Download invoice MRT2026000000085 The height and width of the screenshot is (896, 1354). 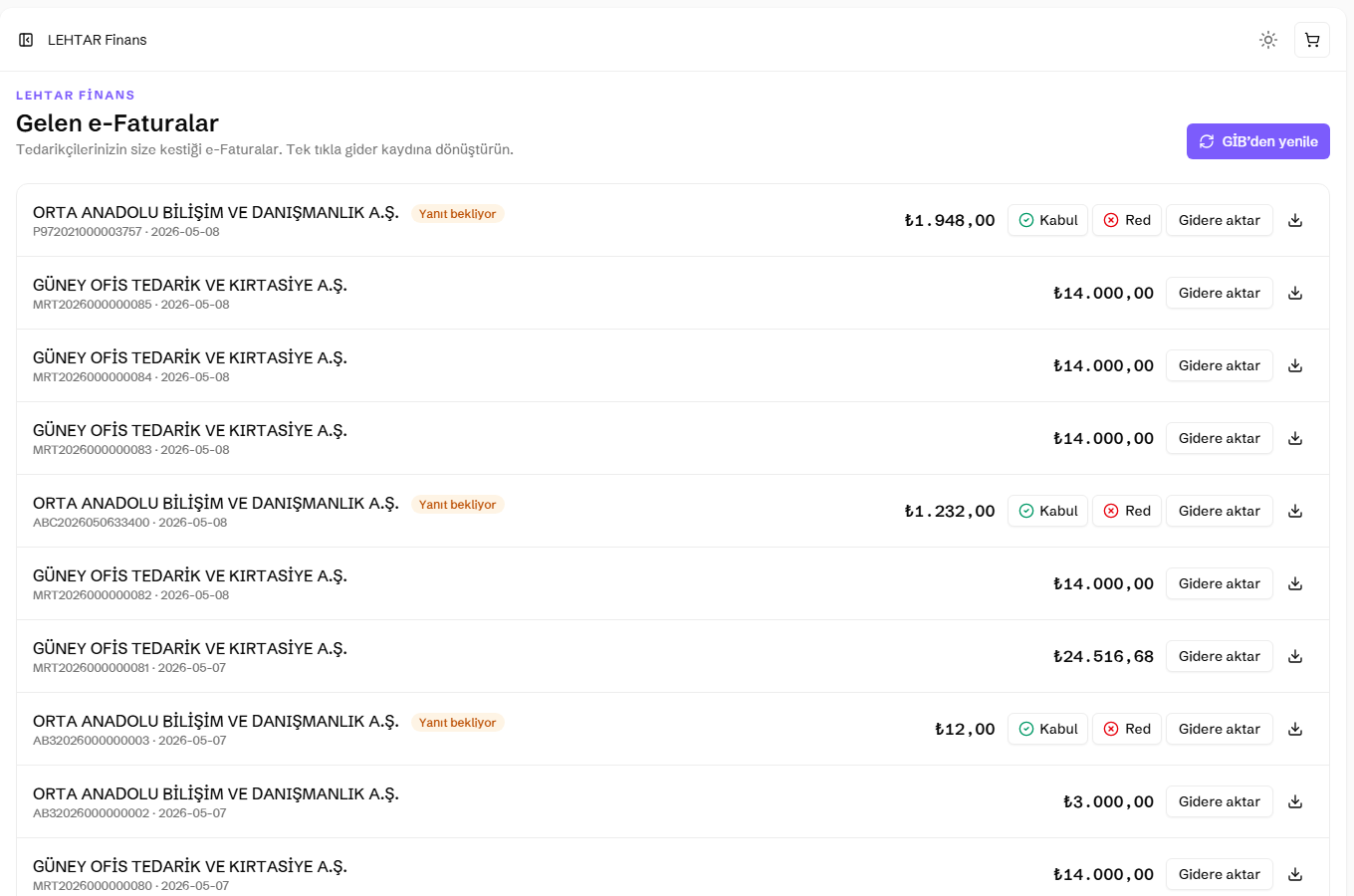tap(1295, 293)
